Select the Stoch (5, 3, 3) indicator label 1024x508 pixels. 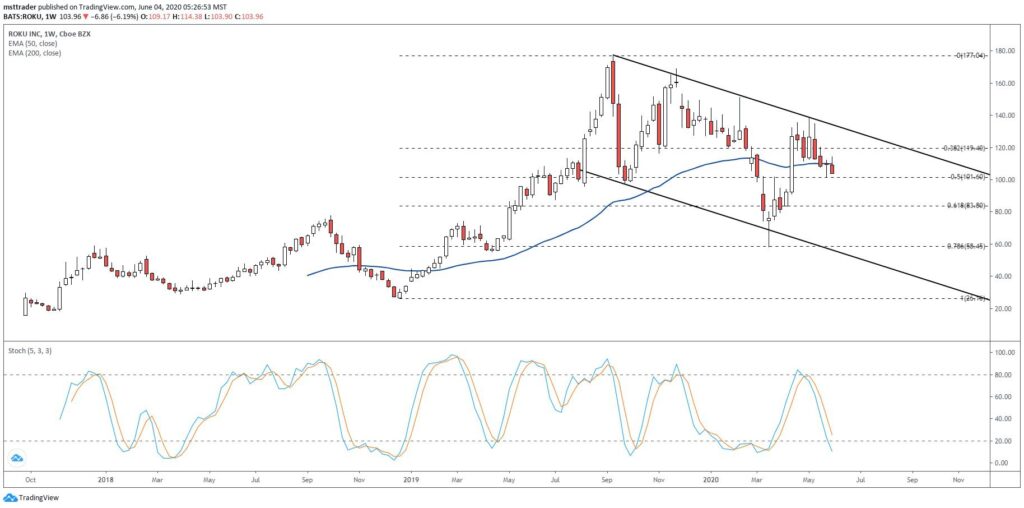point(29,351)
